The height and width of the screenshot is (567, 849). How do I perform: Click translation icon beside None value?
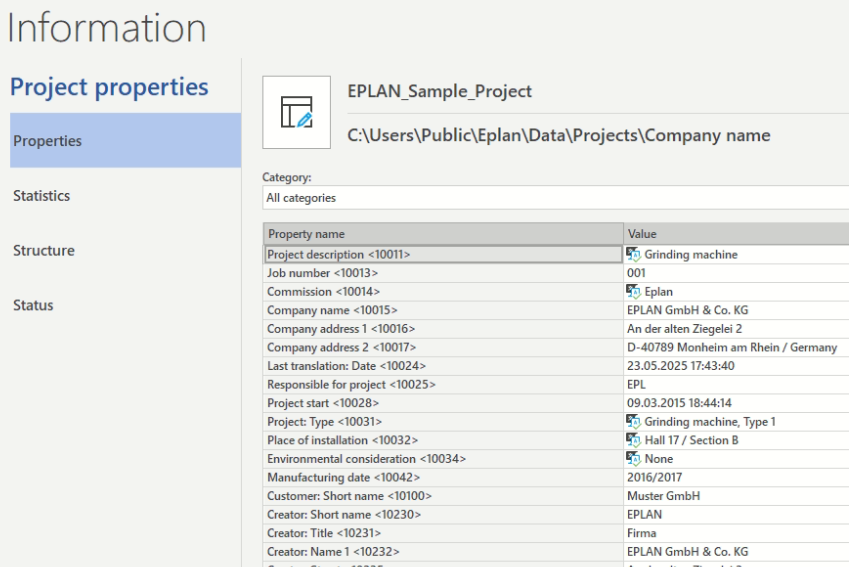[x=632, y=459]
